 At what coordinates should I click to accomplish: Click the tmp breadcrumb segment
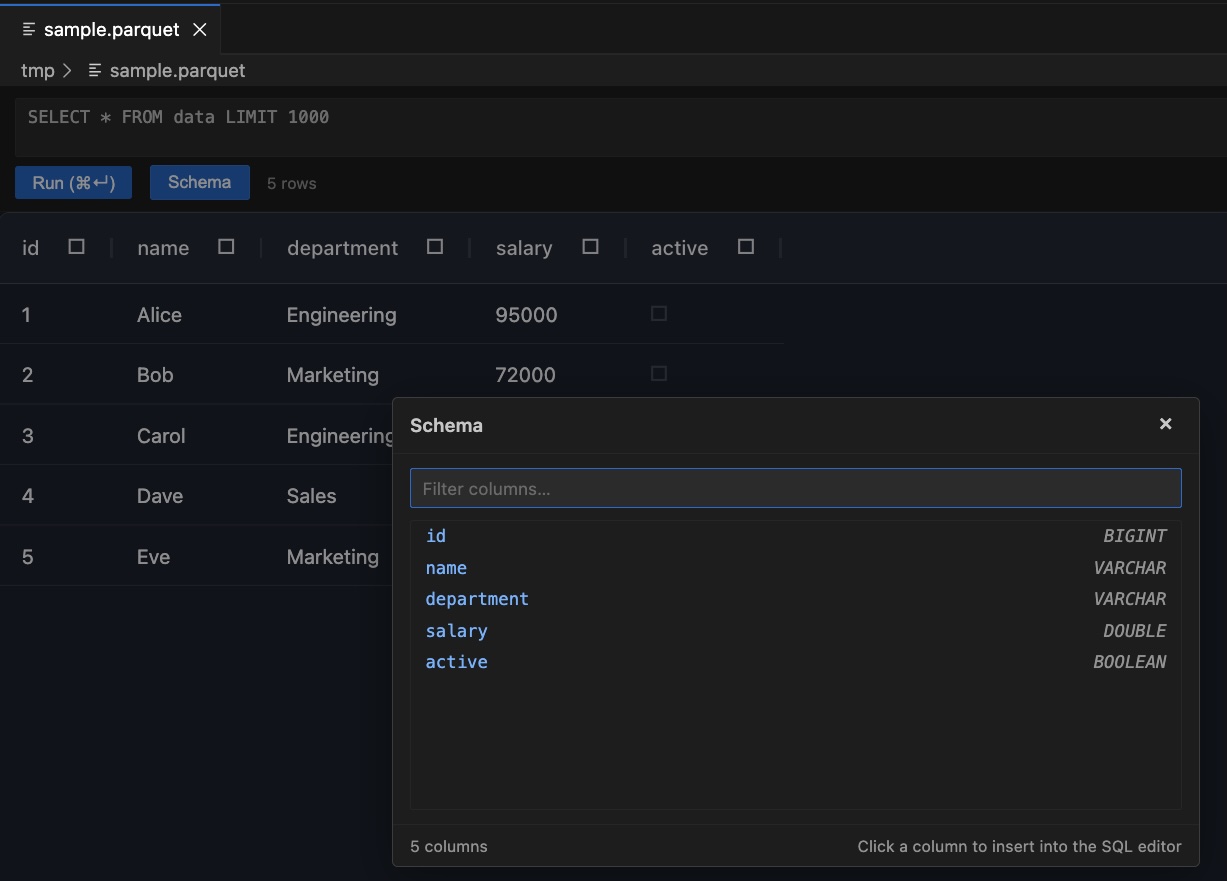[x=37, y=71]
